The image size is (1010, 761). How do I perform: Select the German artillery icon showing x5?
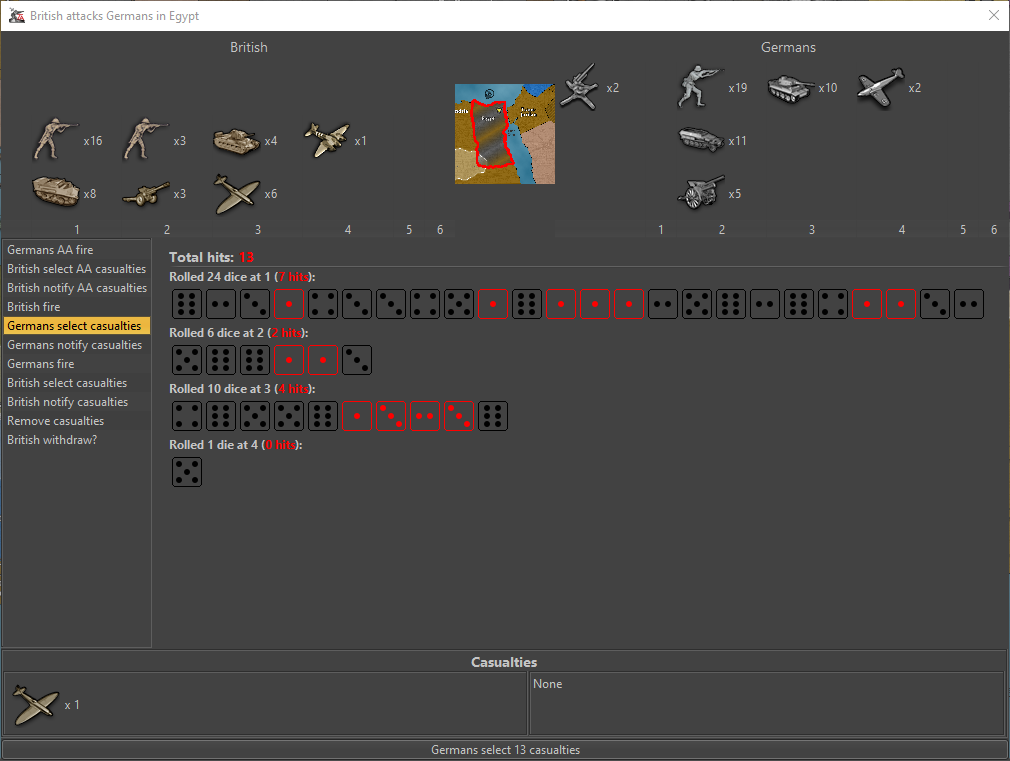(x=699, y=193)
